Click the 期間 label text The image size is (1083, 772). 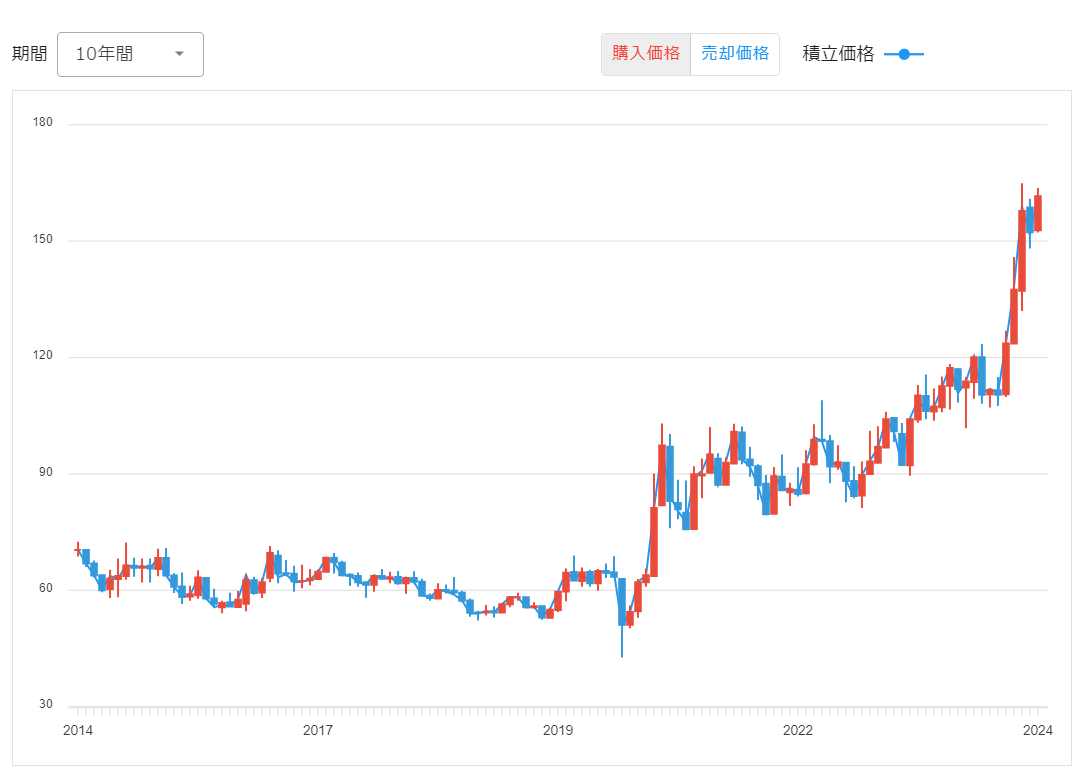tap(29, 54)
